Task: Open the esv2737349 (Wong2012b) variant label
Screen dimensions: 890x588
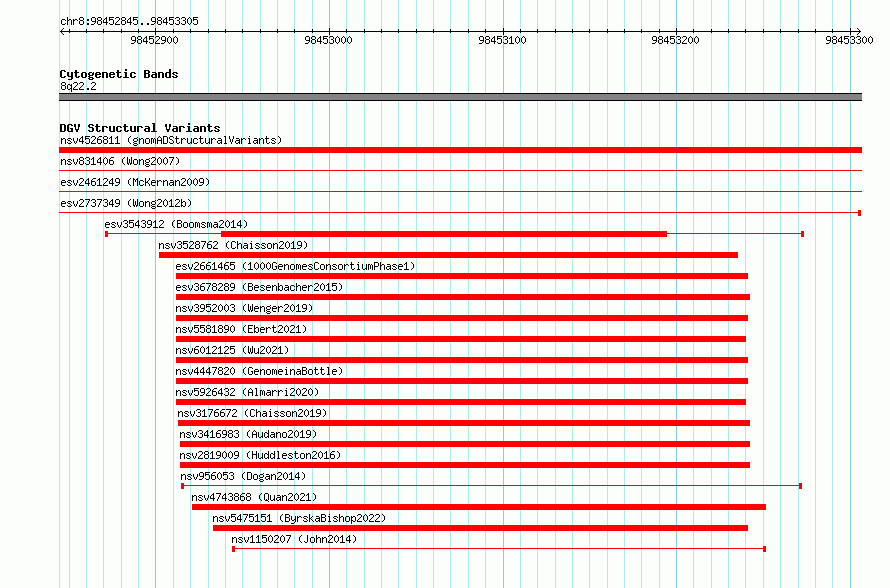Action: (x=126, y=203)
